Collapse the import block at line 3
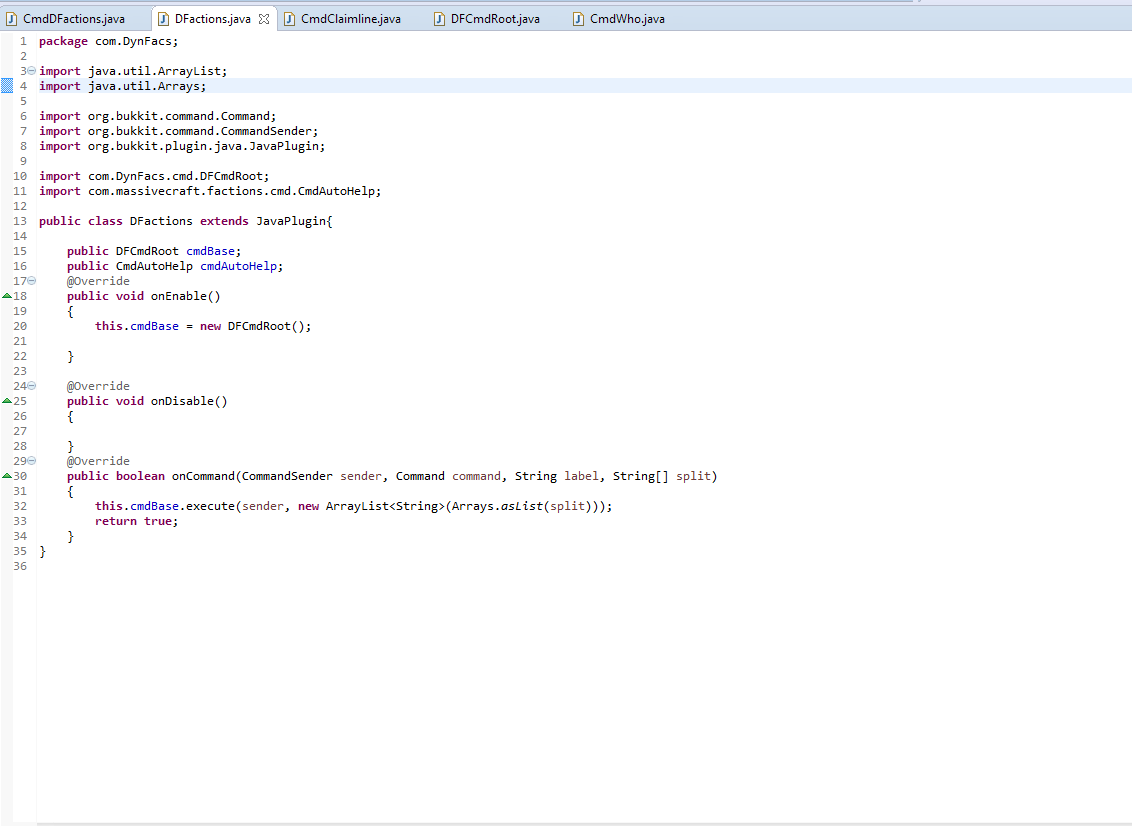This screenshot has height=826, width=1132. point(31,71)
